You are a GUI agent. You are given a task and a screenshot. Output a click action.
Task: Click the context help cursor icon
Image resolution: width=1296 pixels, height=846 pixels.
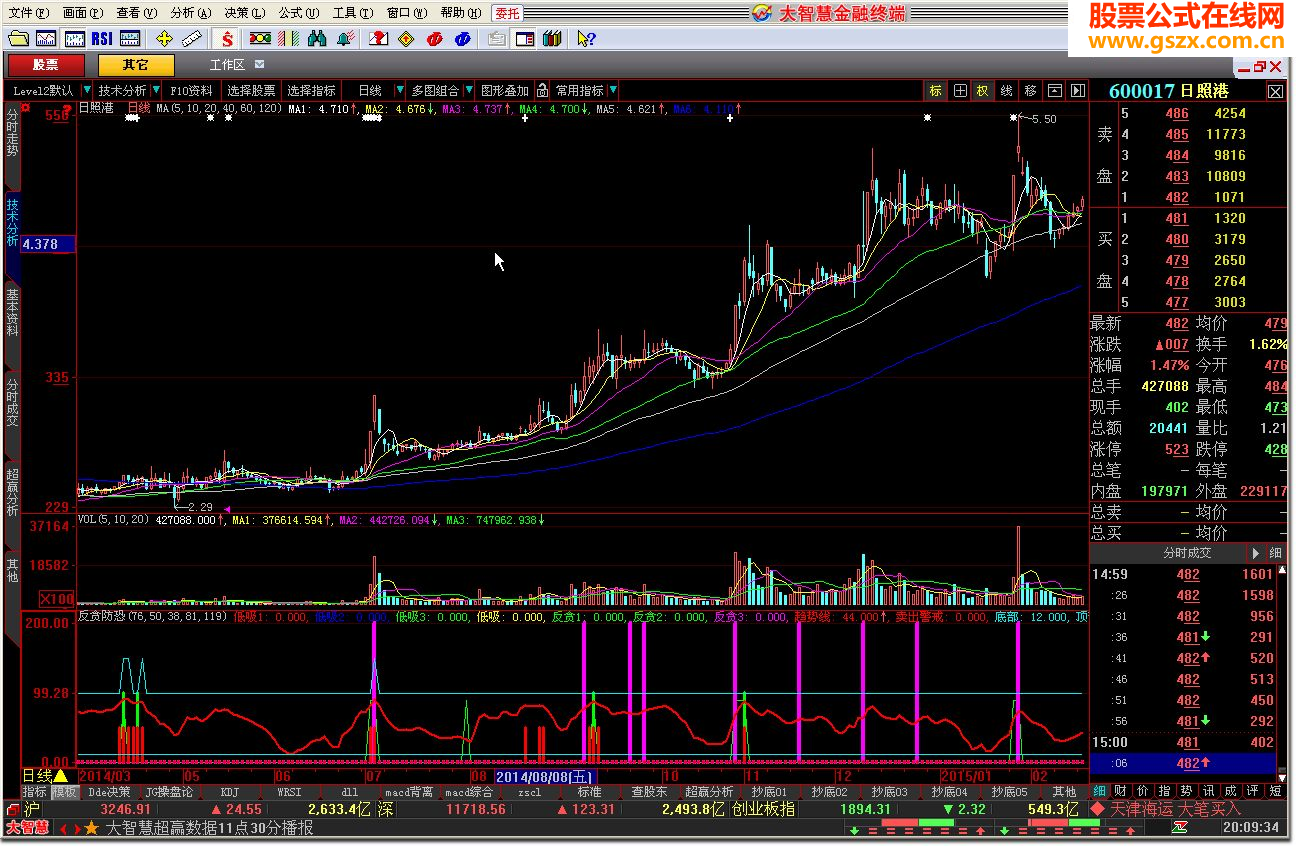point(587,39)
